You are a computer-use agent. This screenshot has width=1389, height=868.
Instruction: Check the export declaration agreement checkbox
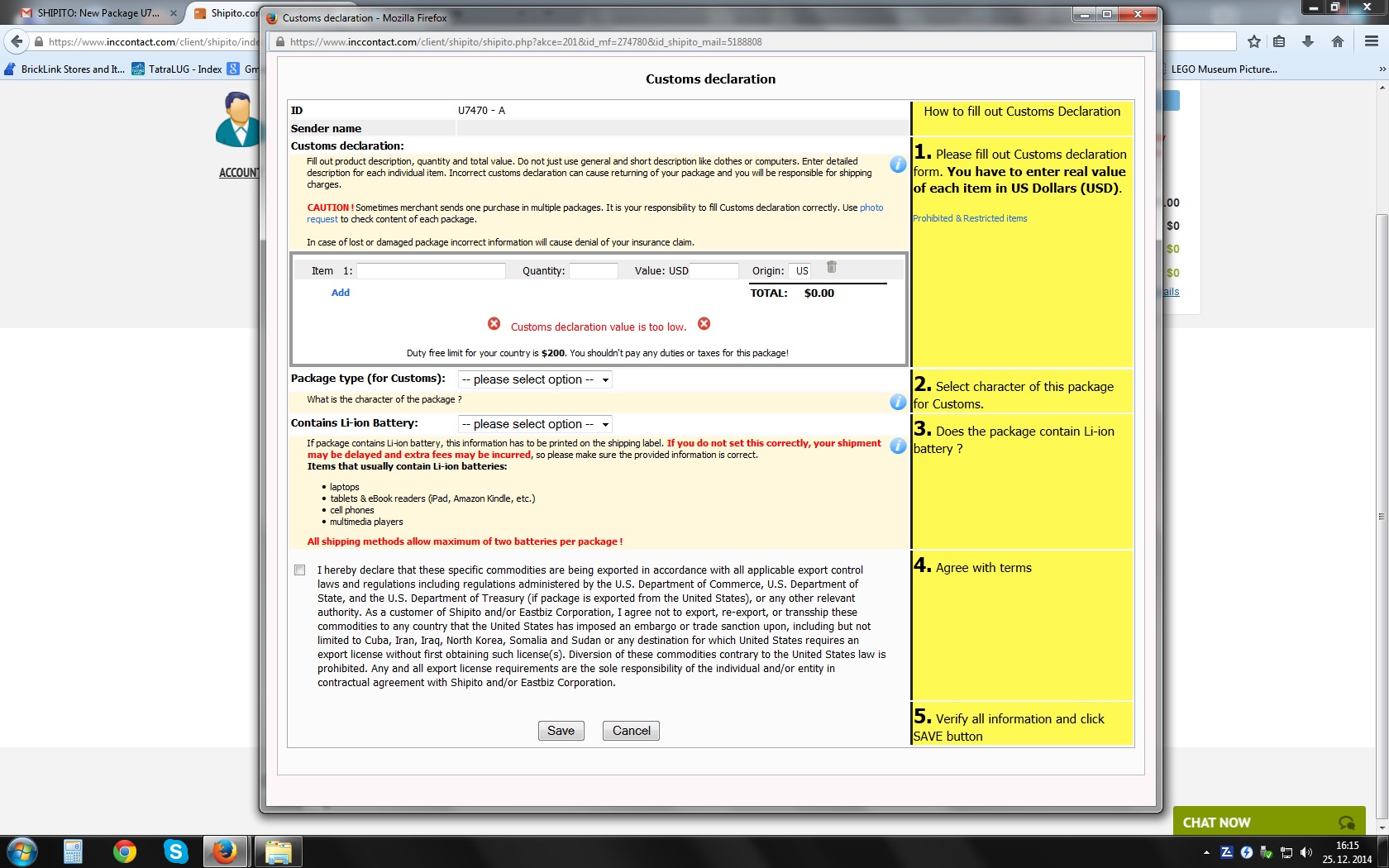pos(299,570)
